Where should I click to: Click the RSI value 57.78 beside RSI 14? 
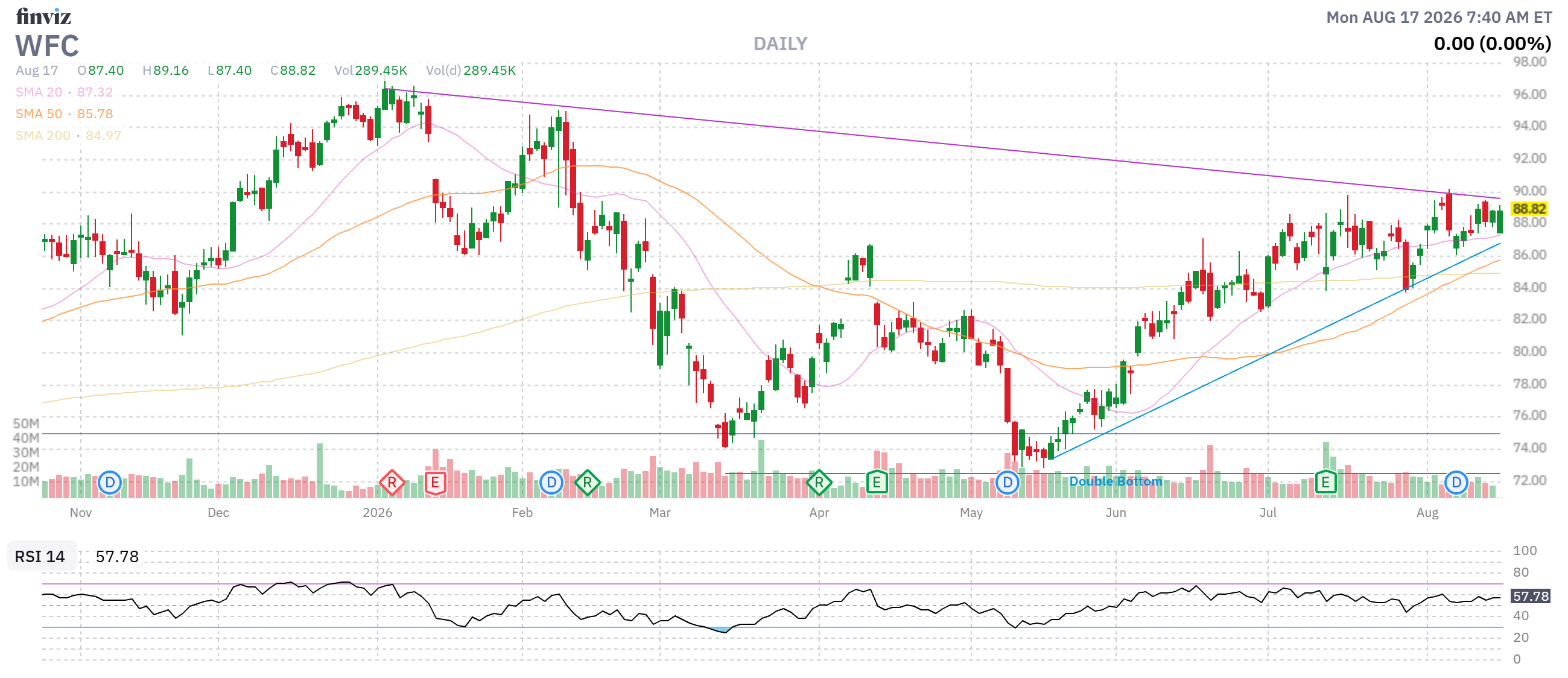click(x=117, y=556)
